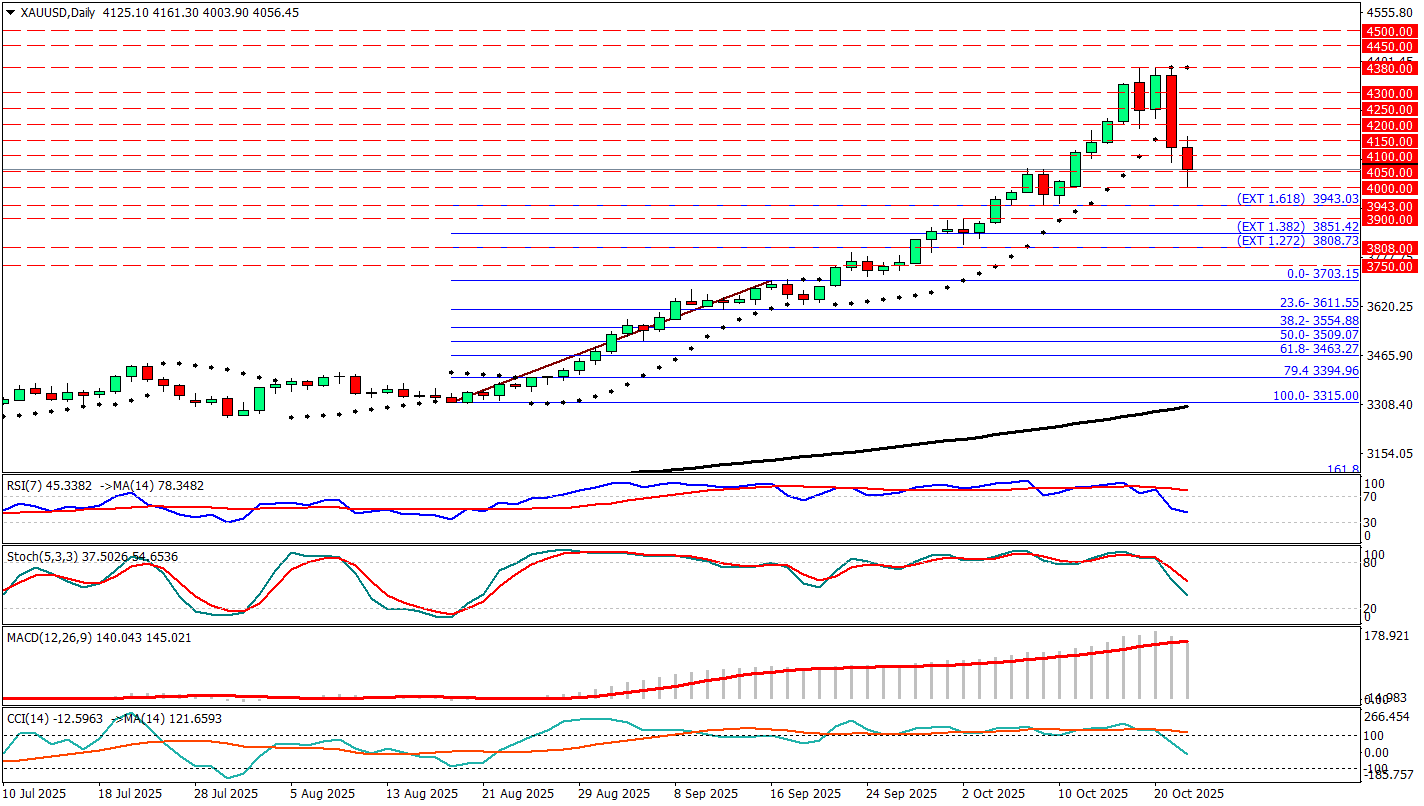Select the 61.8- 3463.27 Fibonacci level label
The image size is (1424, 806).
(x=1319, y=349)
